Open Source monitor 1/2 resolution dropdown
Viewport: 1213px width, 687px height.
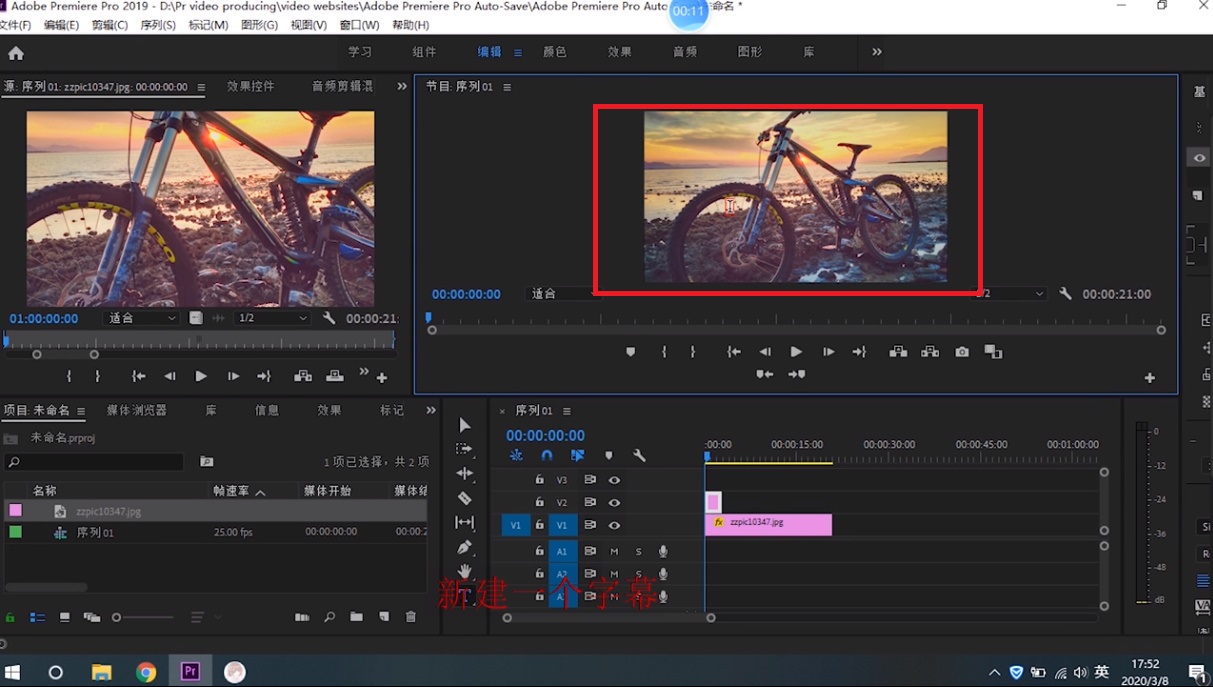(272, 318)
